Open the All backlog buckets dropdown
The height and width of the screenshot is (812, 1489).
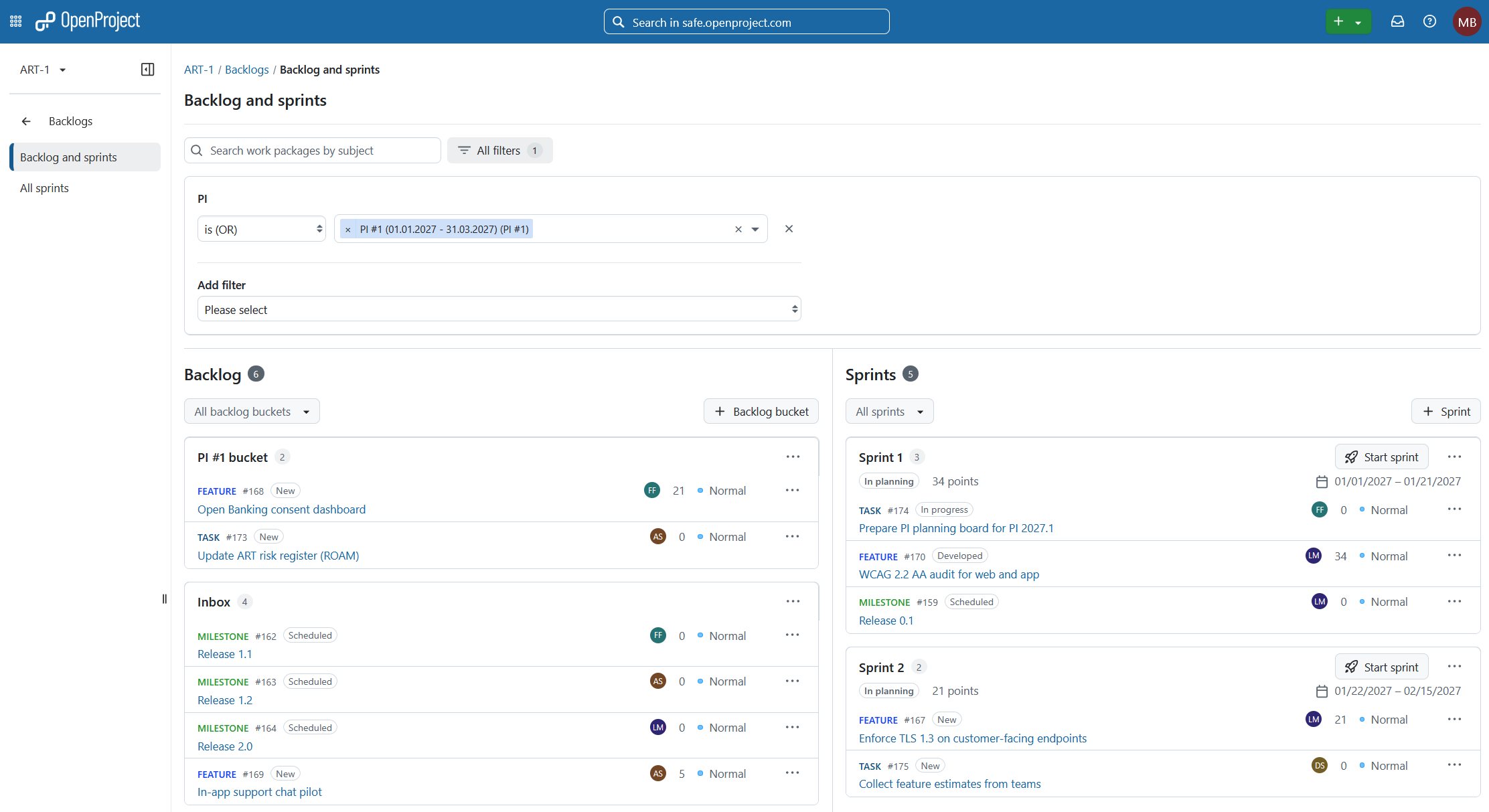pyautogui.click(x=252, y=412)
